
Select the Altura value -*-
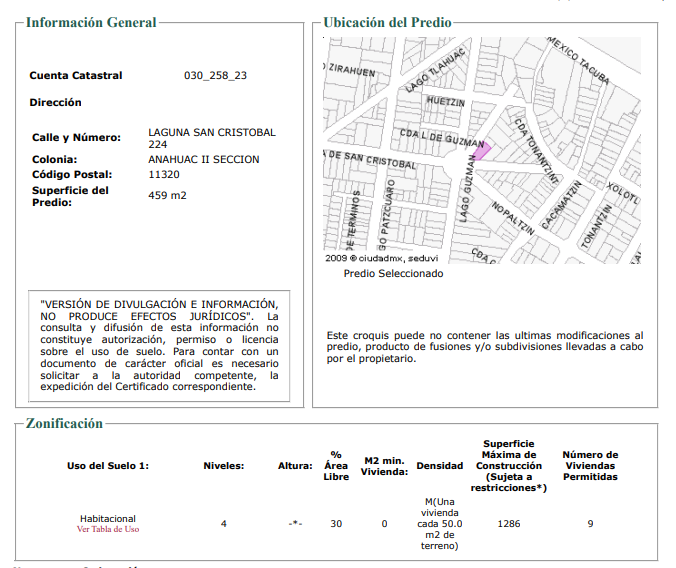(295, 524)
